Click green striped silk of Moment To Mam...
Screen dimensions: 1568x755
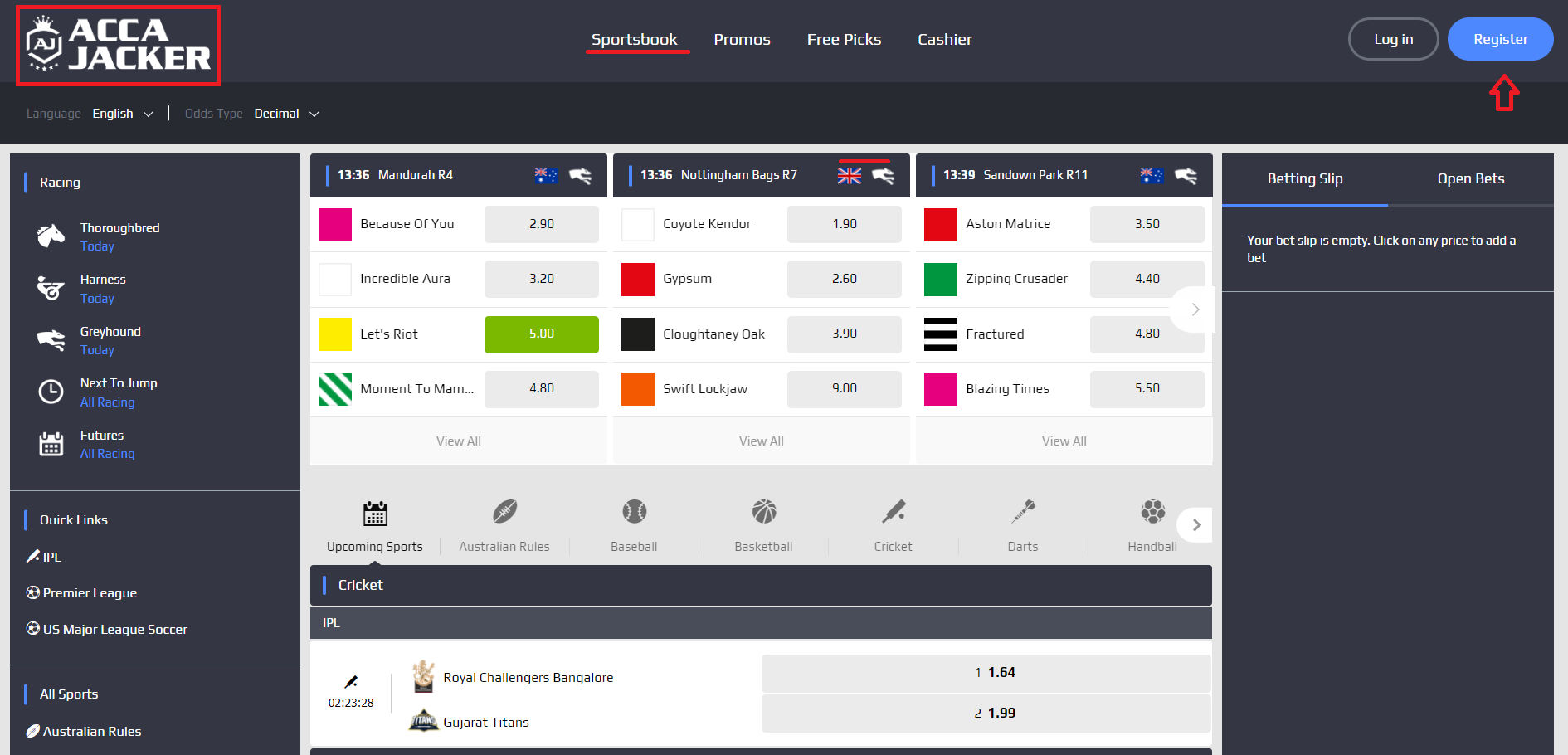click(335, 389)
